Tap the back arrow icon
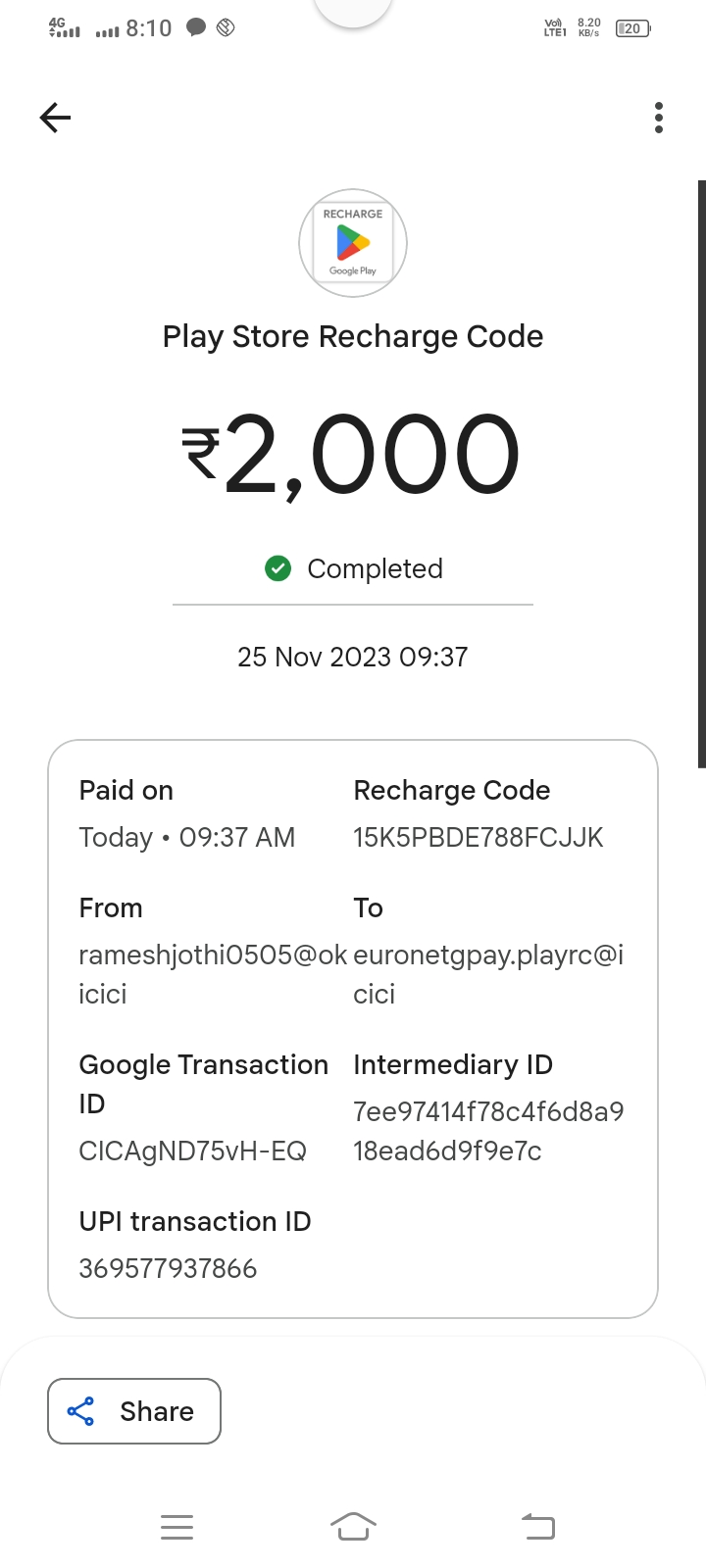706x1568 pixels. (56, 118)
